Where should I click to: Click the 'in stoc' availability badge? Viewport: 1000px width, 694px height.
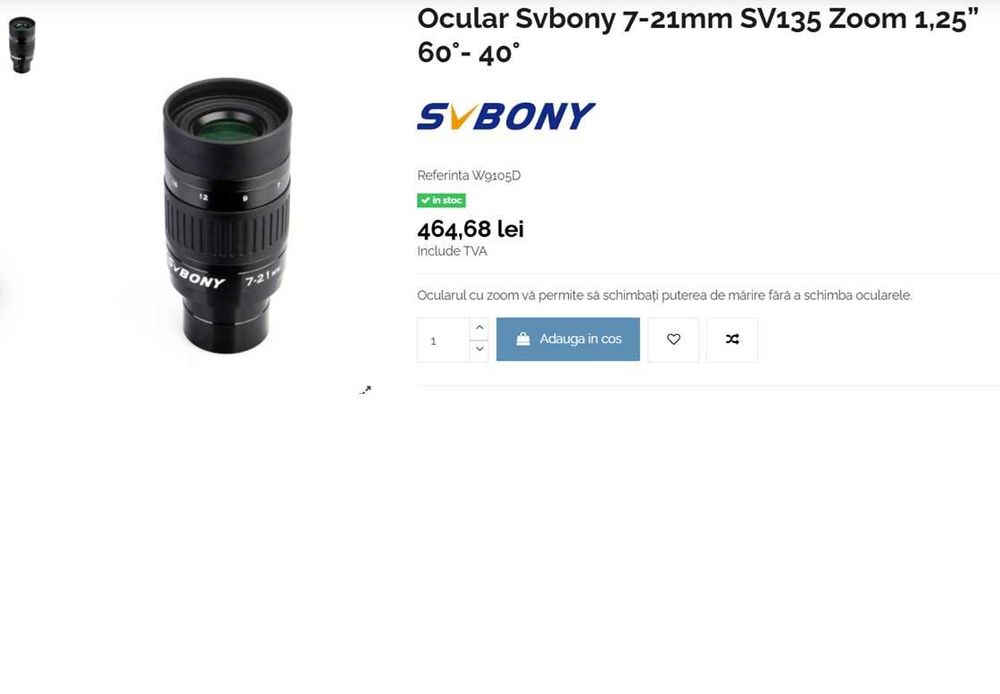(x=441, y=200)
